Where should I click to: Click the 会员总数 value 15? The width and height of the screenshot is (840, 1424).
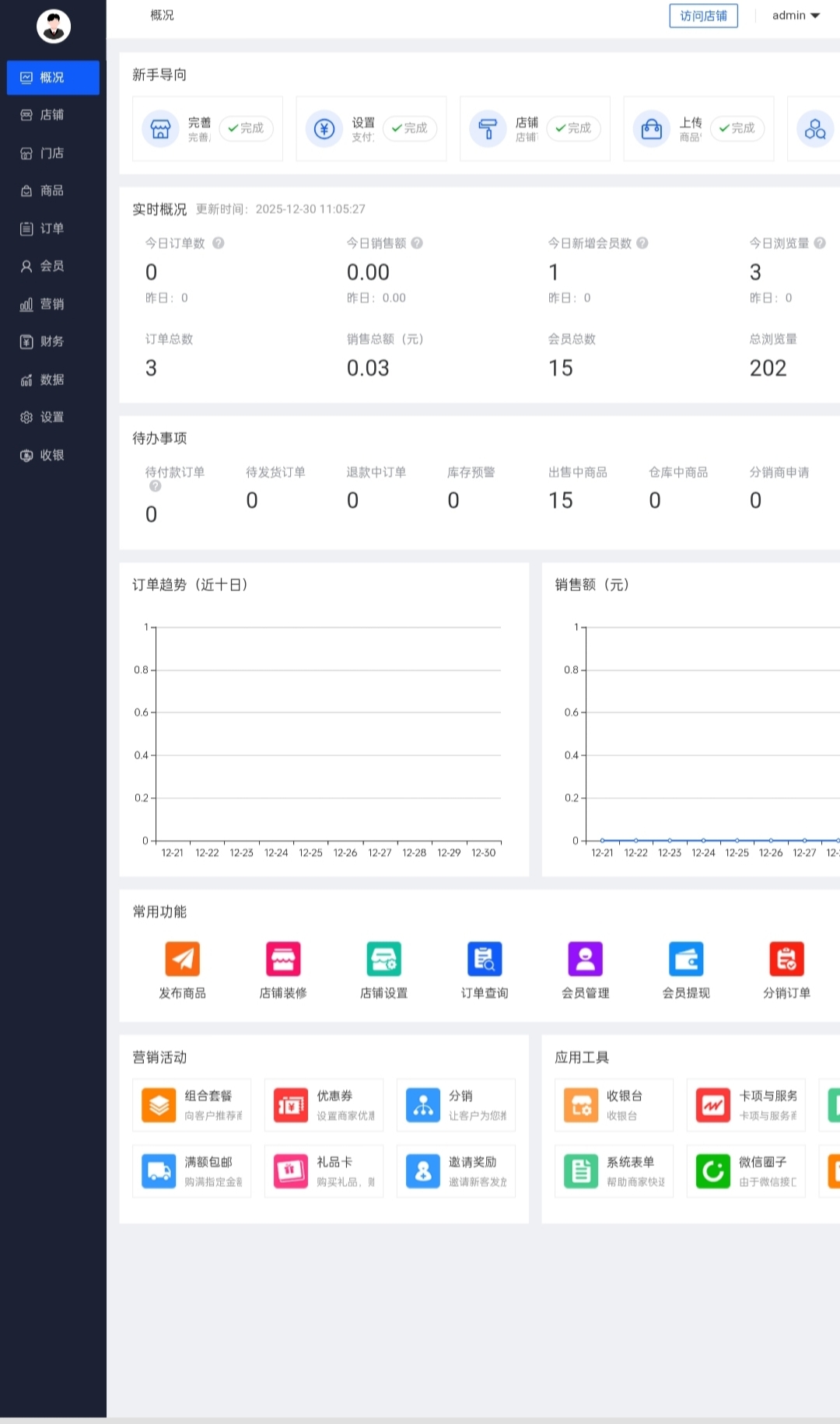(561, 368)
